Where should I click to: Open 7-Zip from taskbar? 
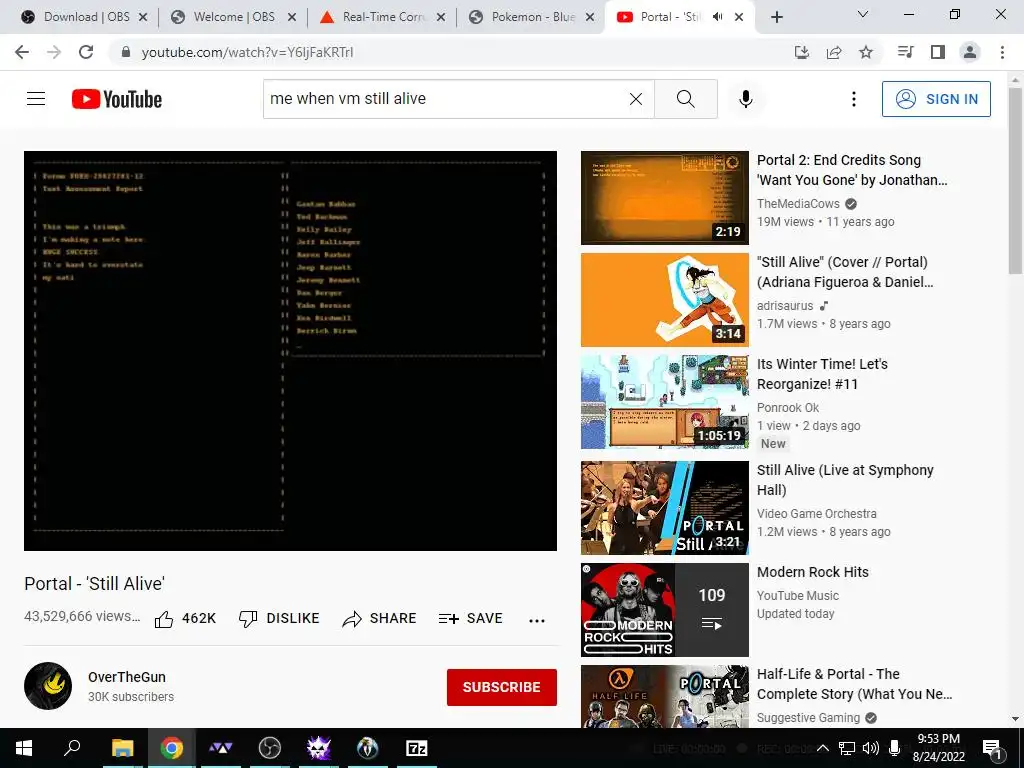coord(417,748)
